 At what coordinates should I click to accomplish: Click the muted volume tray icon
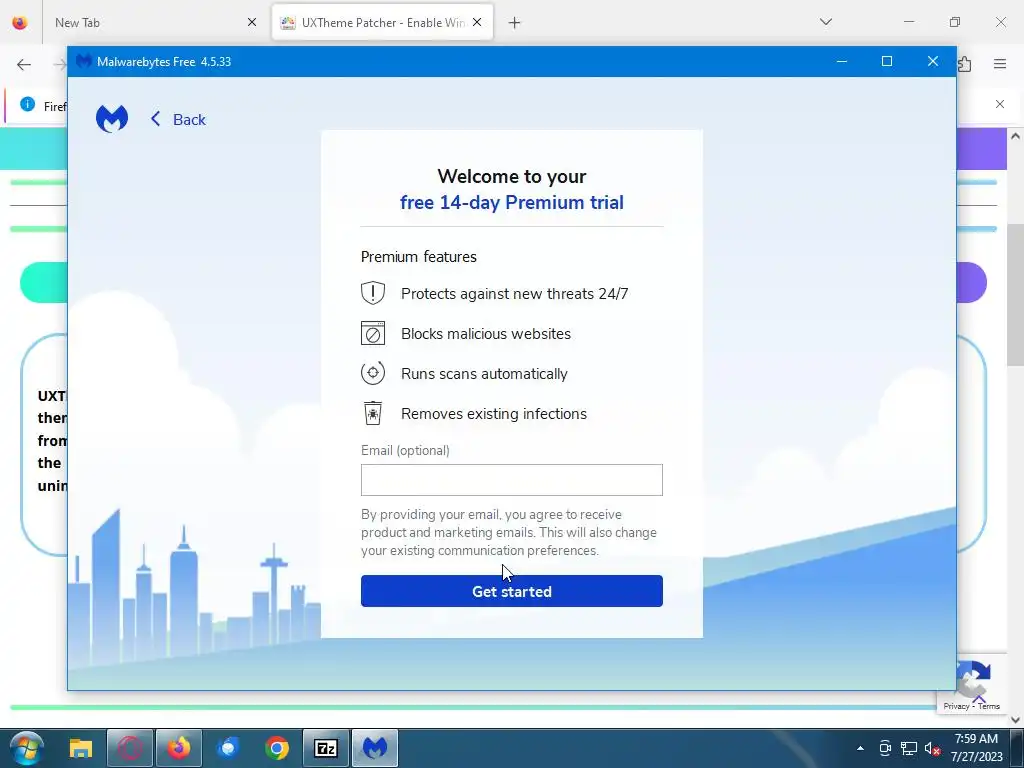(x=933, y=748)
